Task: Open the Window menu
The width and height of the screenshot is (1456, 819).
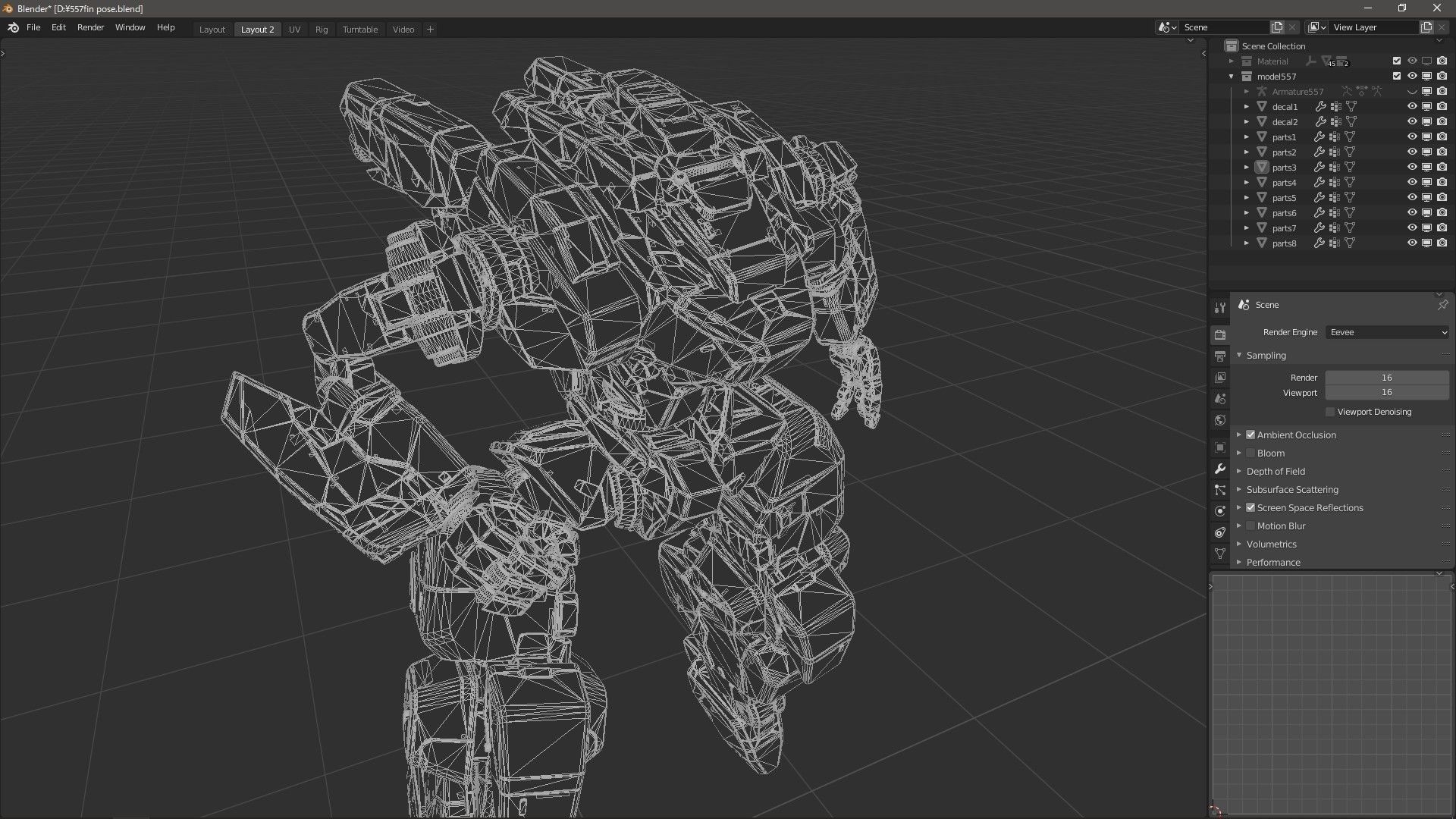Action: 130,27
